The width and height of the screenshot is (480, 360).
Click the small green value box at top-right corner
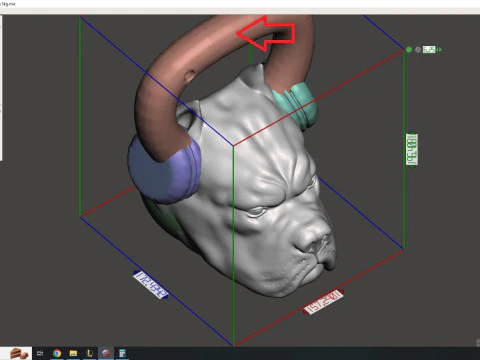[429, 50]
